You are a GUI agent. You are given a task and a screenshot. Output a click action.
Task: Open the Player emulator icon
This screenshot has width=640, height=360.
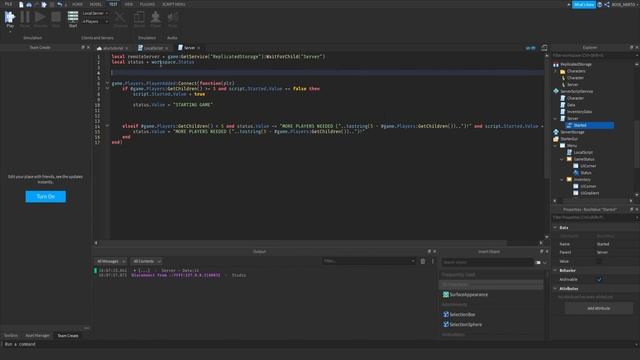[156, 18]
